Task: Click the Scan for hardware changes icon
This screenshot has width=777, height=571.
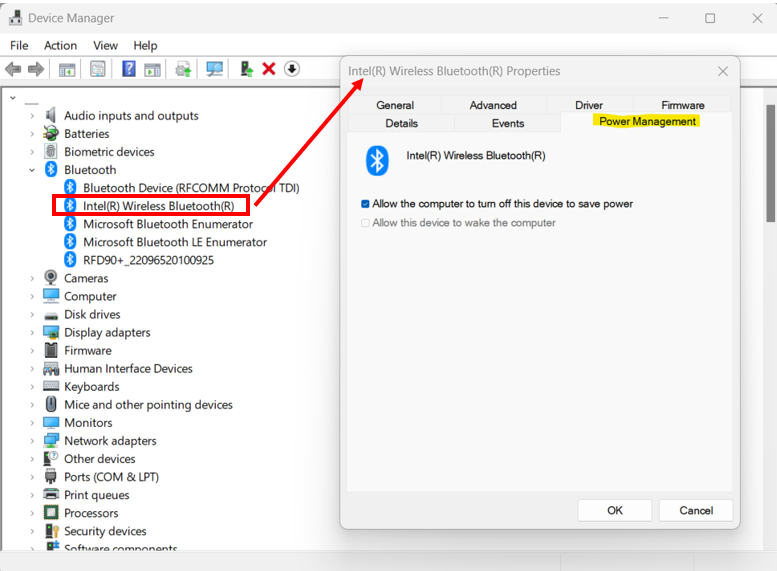Action: click(214, 69)
